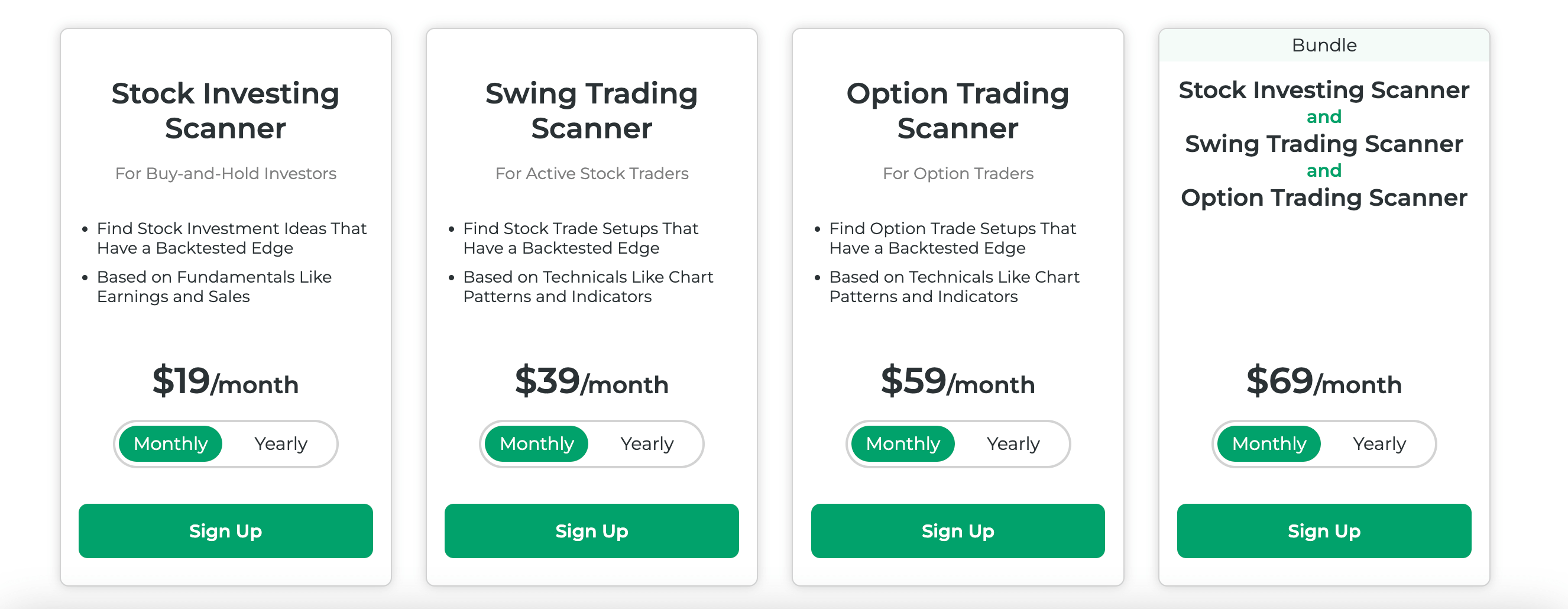
Task: Switch the Bundle plan to Yearly billing
Action: 1381,444
